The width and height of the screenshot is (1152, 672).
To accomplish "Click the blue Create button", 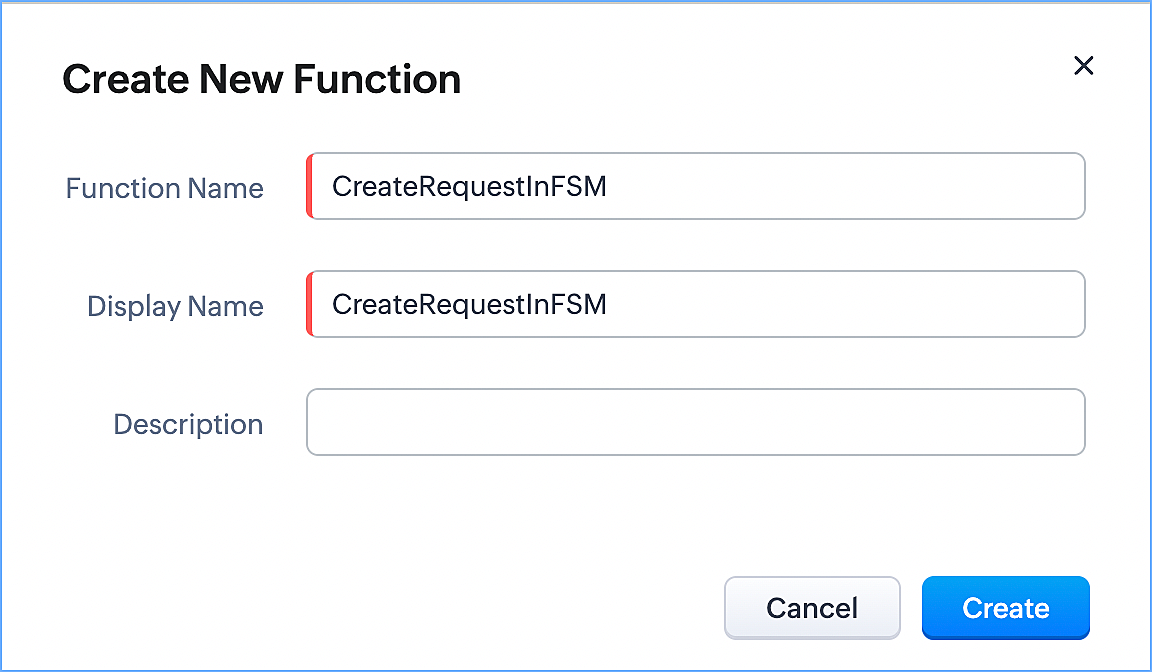I will 1005,608.
